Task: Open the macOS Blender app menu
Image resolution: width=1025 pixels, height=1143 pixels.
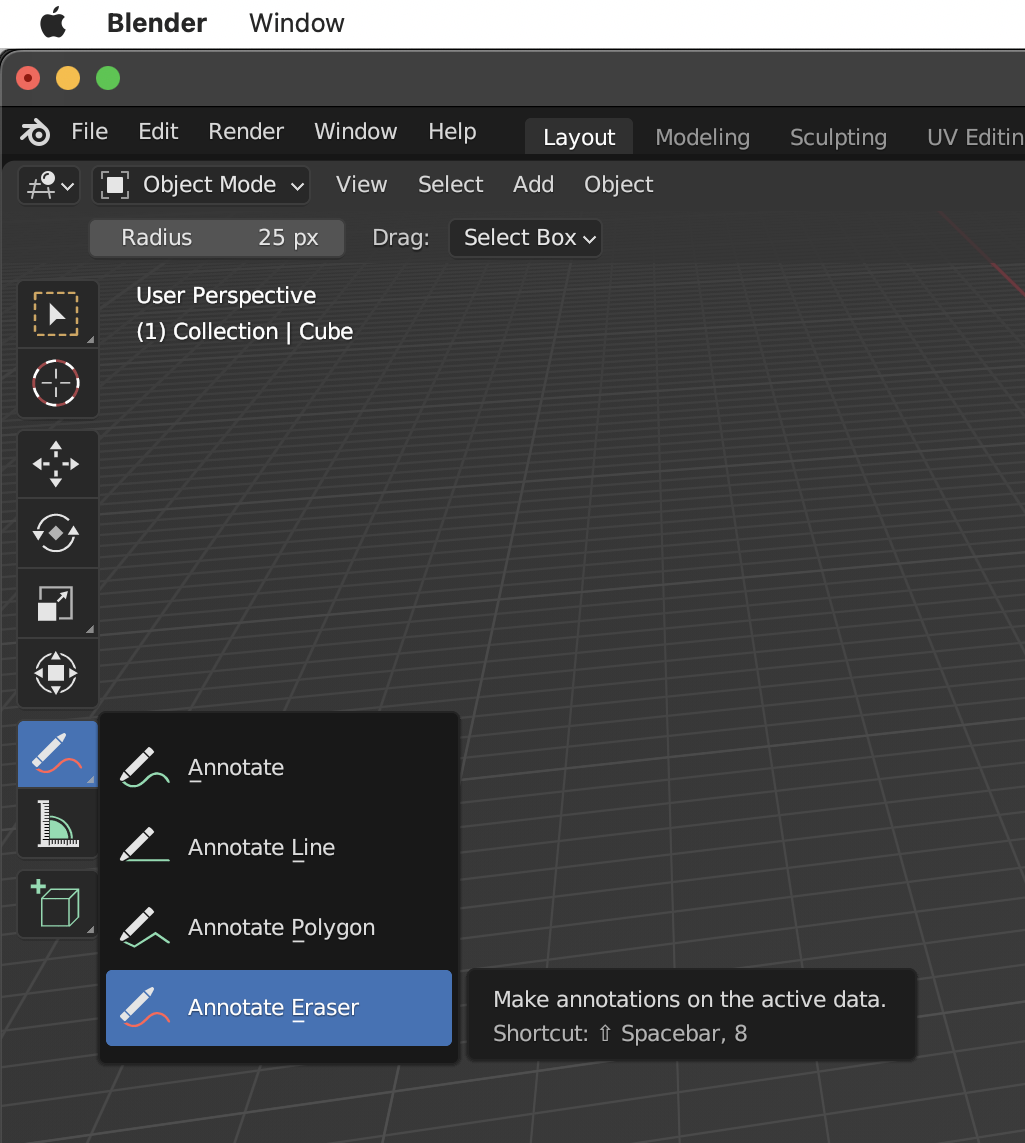Action: click(x=157, y=23)
